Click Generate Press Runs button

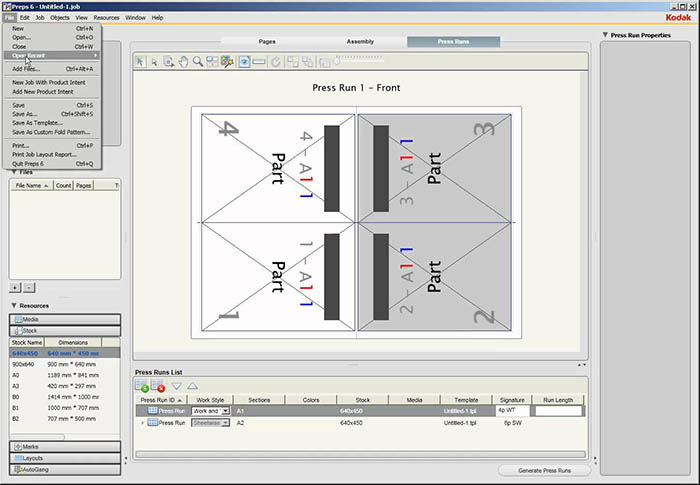click(x=544, y=470)
